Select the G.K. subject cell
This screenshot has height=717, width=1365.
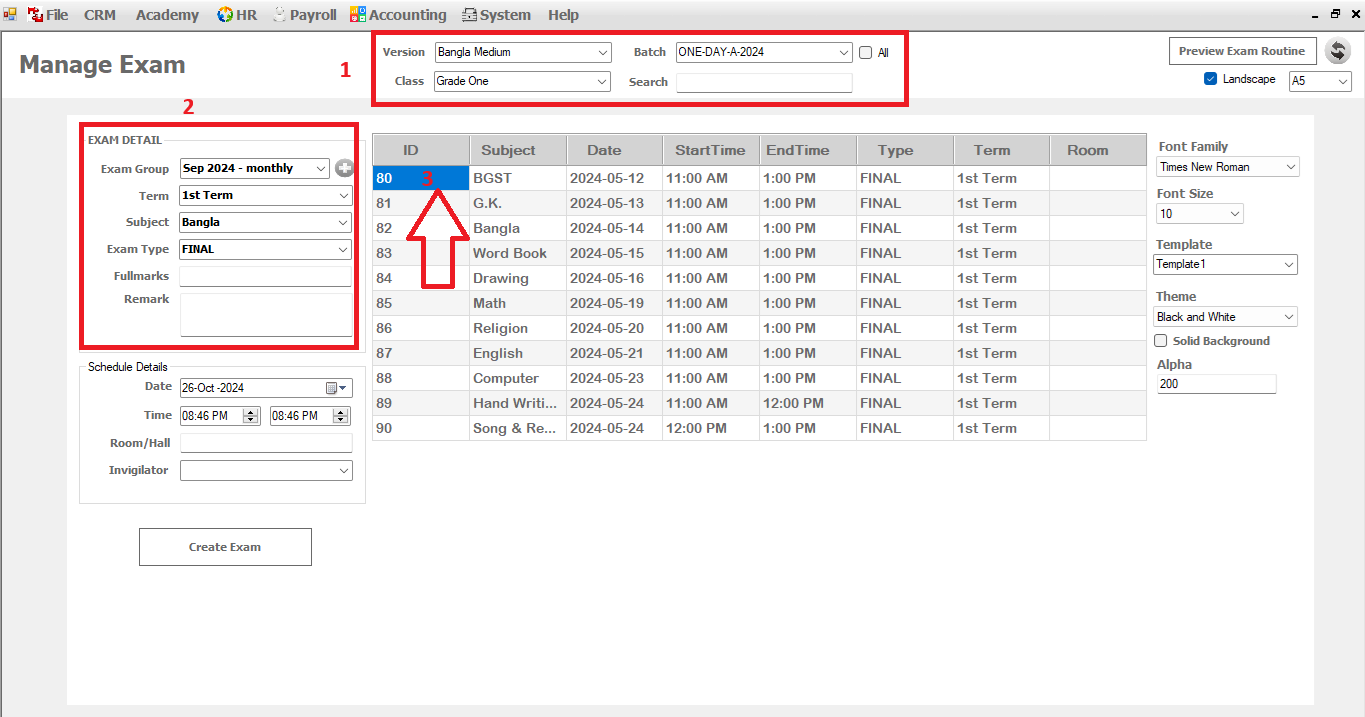coord(518,203)
